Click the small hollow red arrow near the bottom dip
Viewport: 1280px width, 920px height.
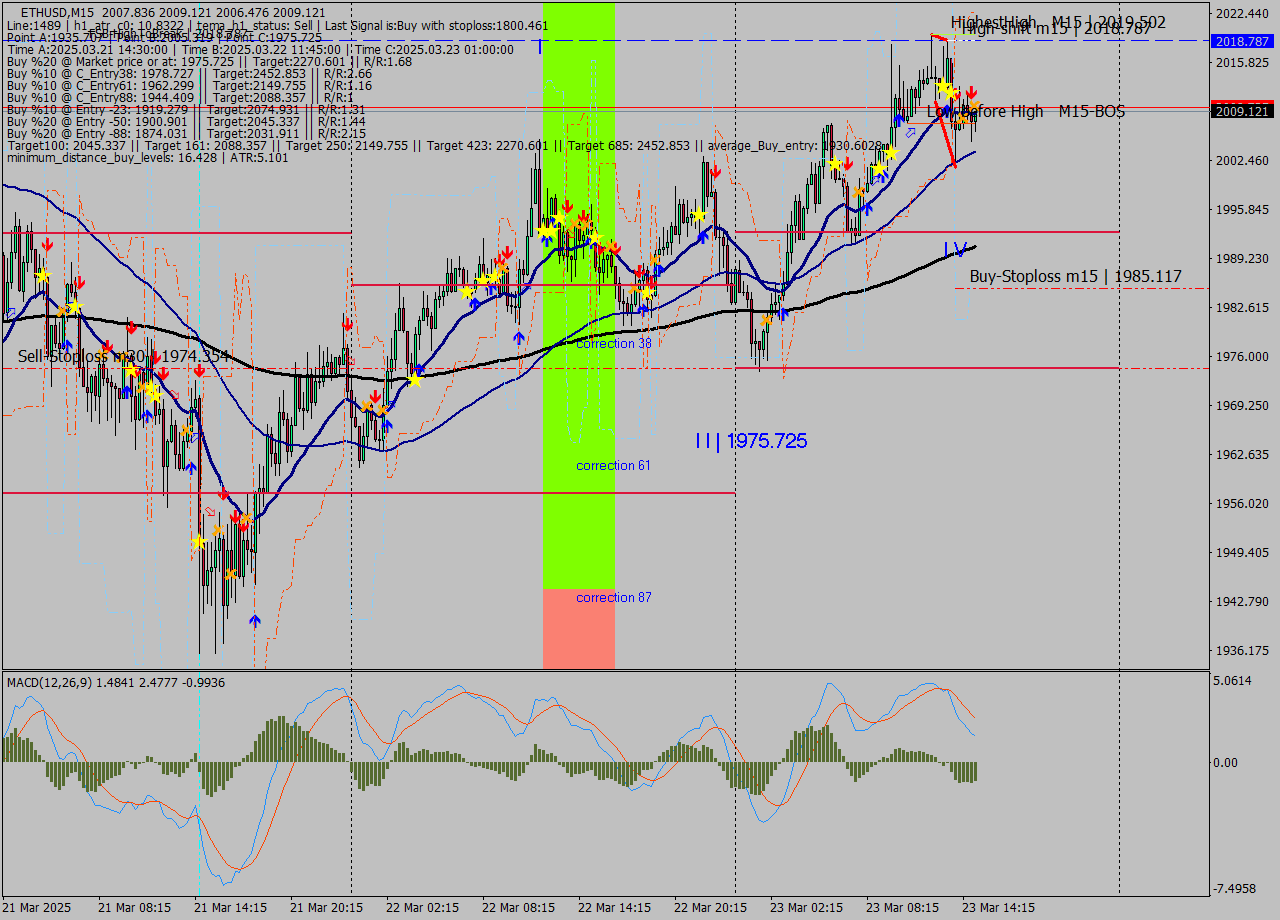tap(210, 511)
